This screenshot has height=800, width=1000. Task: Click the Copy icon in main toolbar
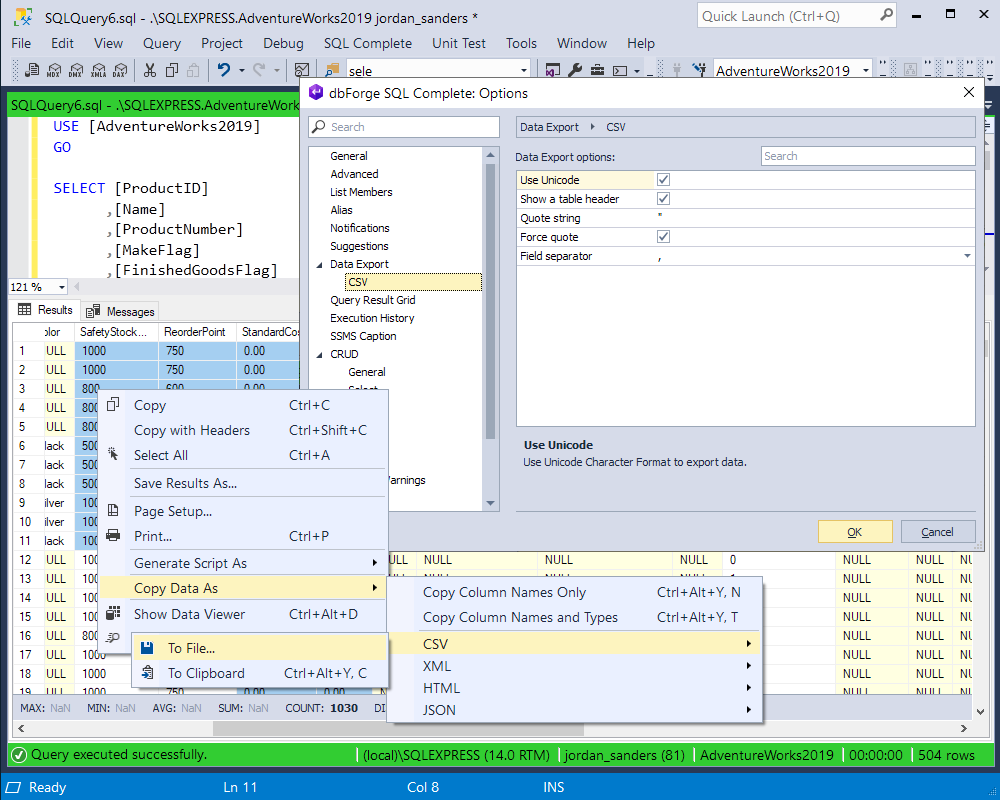pyautogui.click(x=172, y=70)
